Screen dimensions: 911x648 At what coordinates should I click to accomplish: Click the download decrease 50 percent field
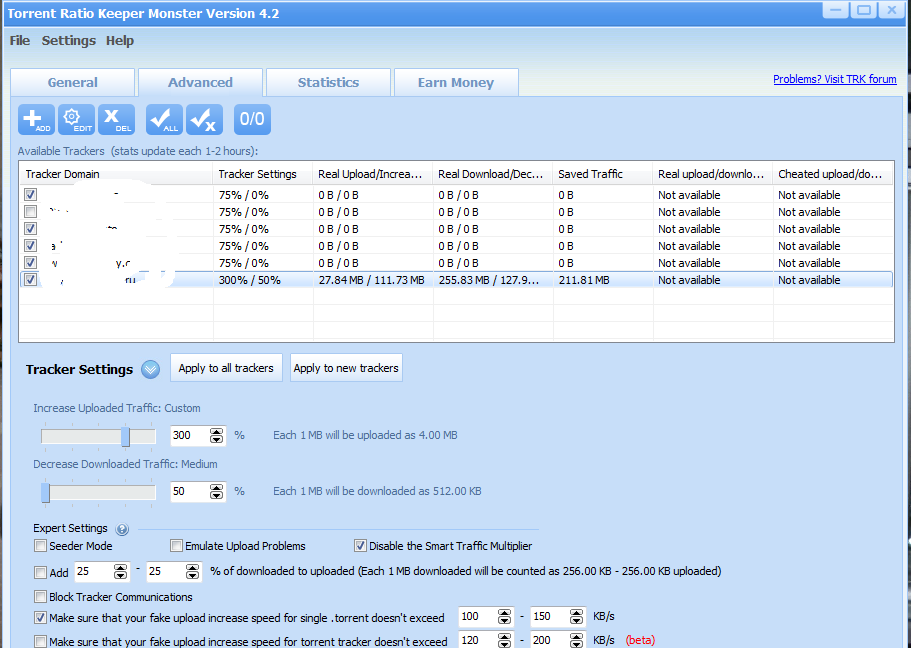(189, 492)
